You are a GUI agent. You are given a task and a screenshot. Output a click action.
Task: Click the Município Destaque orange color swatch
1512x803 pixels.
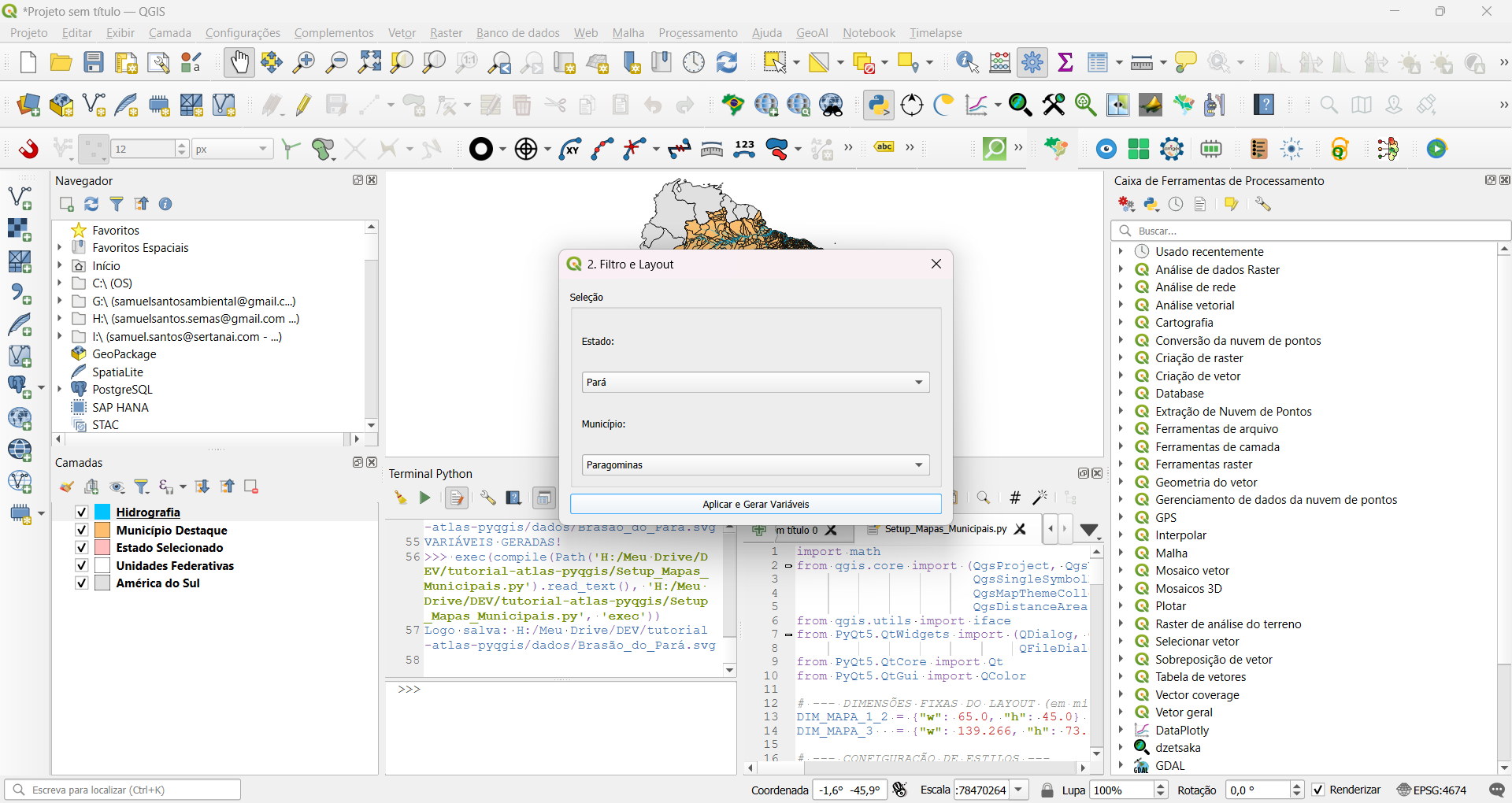(x=102, y=531)
